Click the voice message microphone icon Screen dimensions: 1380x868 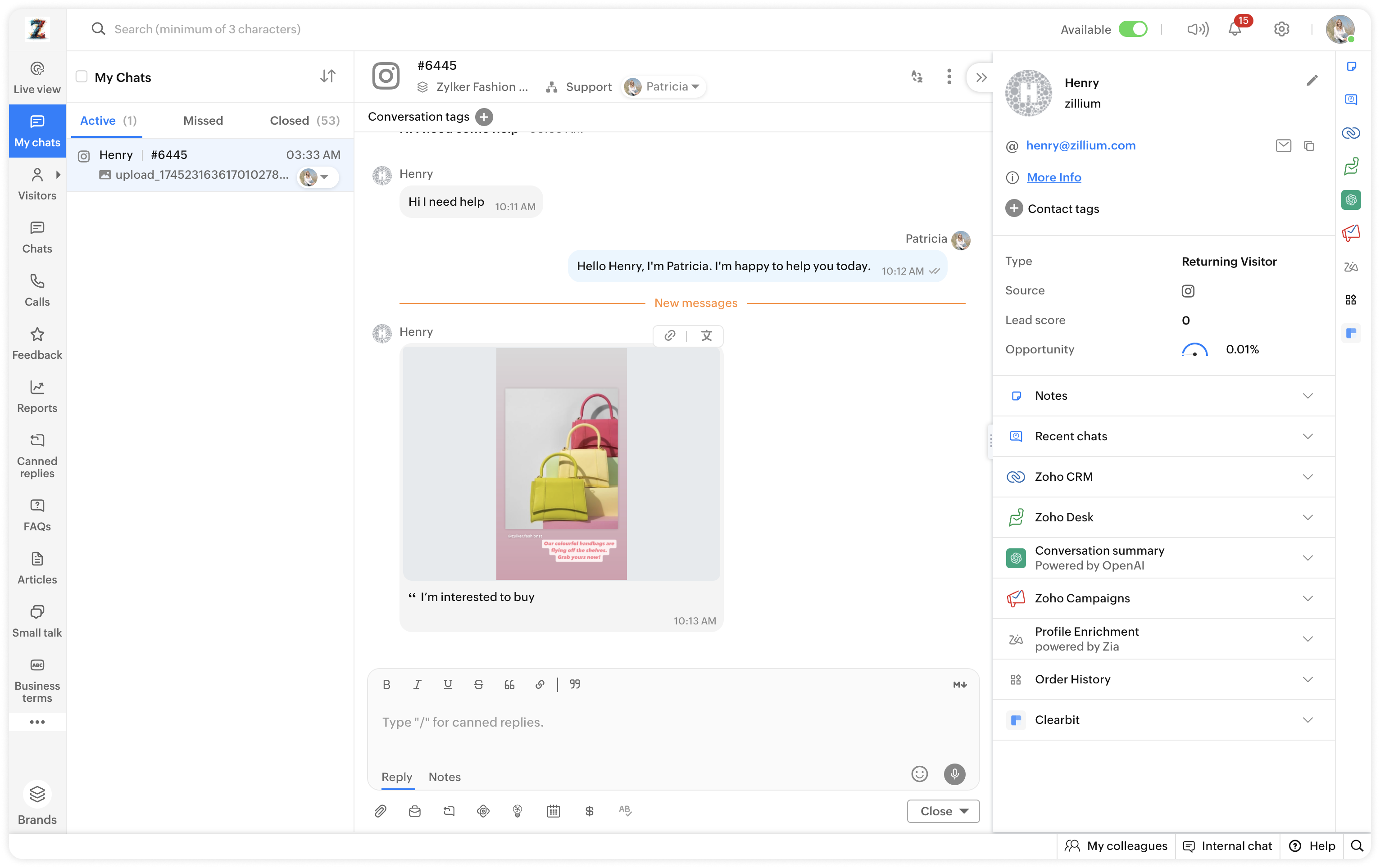point(954,774)
